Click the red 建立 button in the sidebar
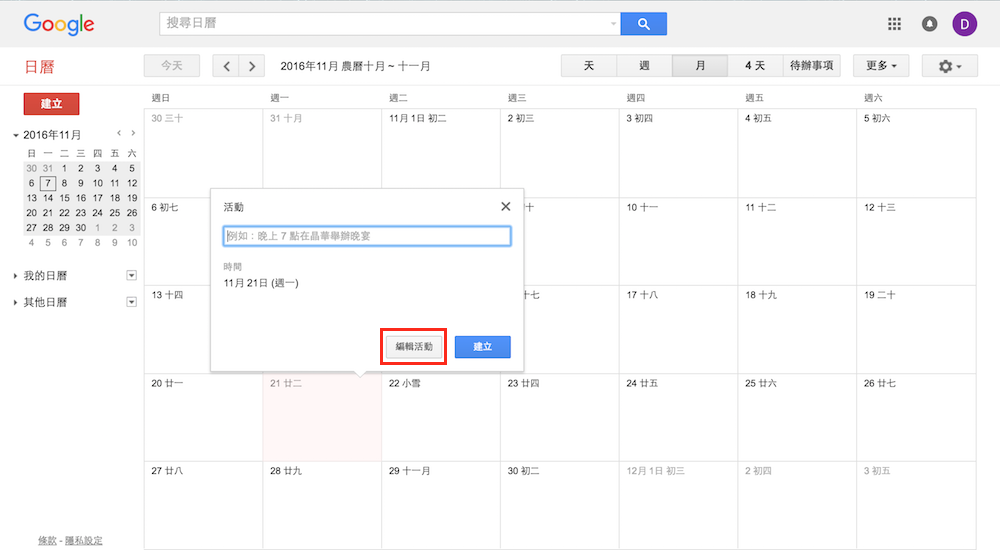 tap(51, 104)
